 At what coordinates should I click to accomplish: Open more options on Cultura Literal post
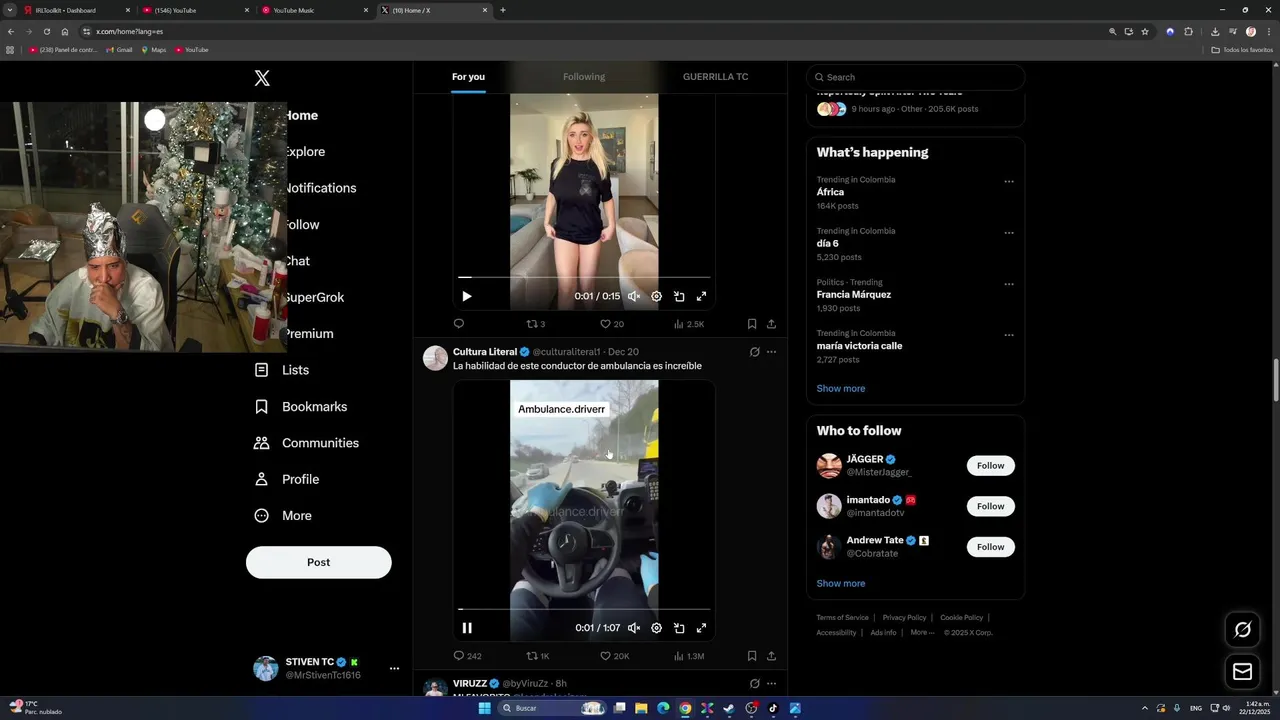771,352
